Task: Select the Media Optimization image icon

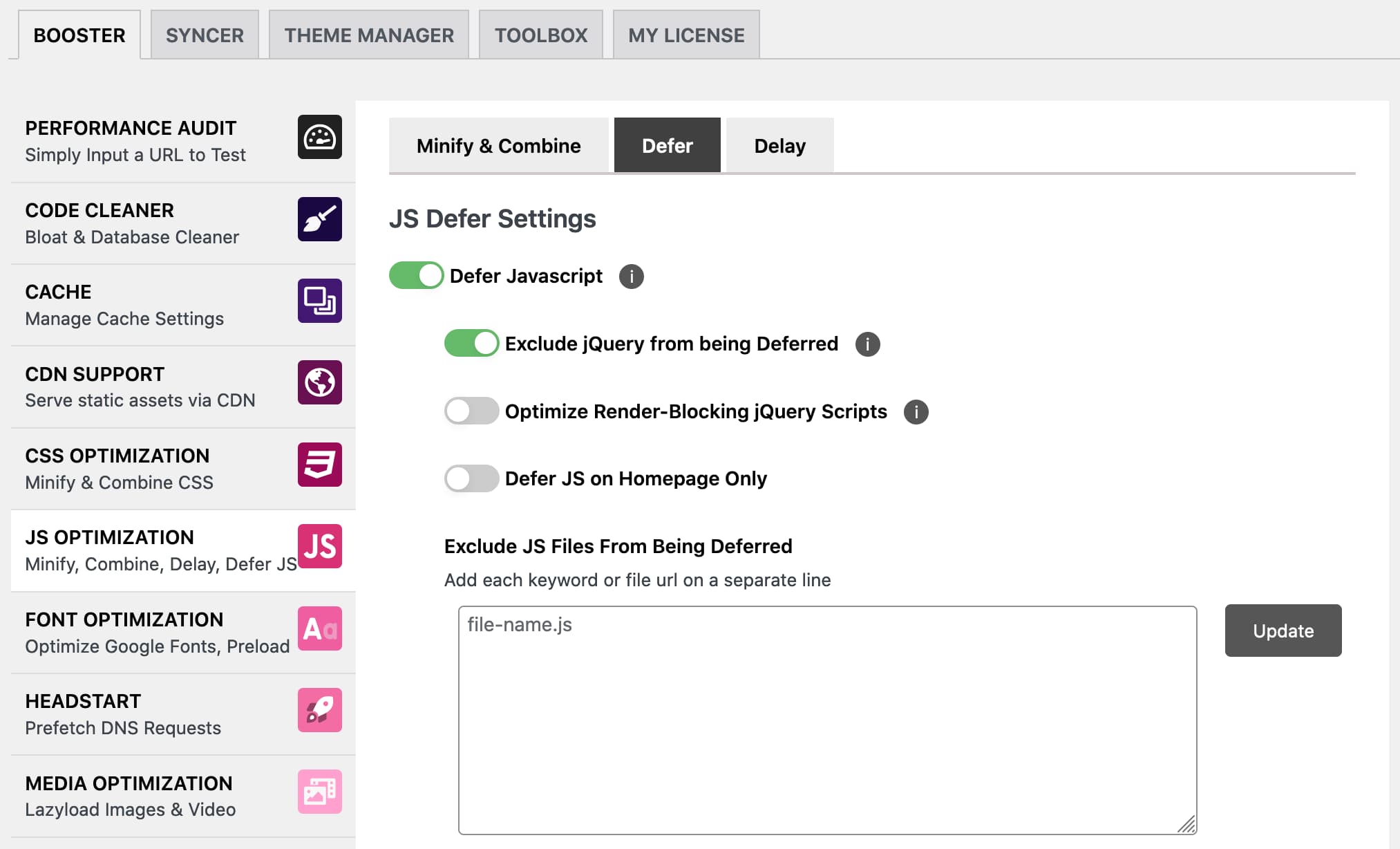Action: coord(320,792)
